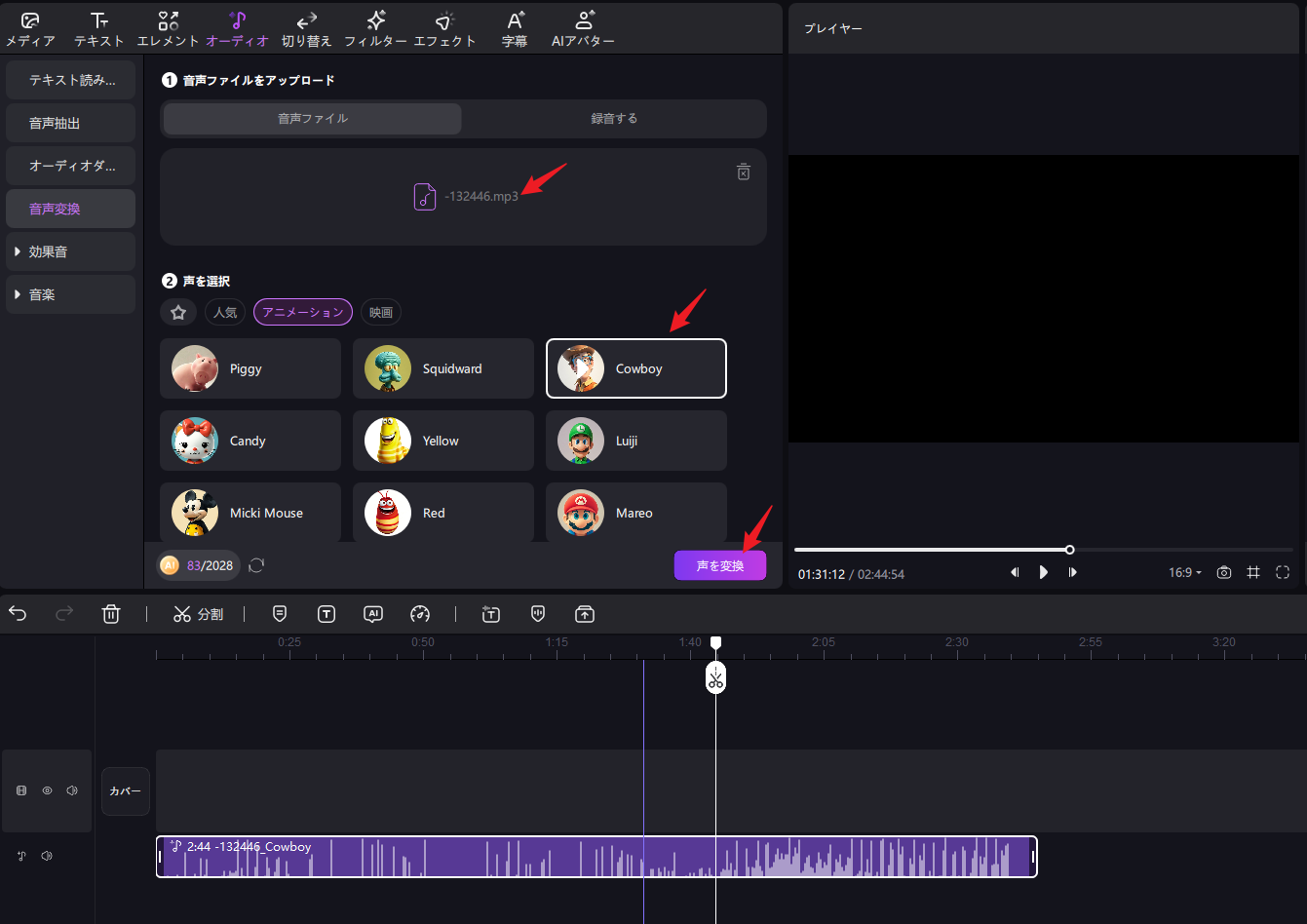Step forward one frame in player
Image resolution: width=1307 pixels, height=924 pixels.
tap(1073, 572)
